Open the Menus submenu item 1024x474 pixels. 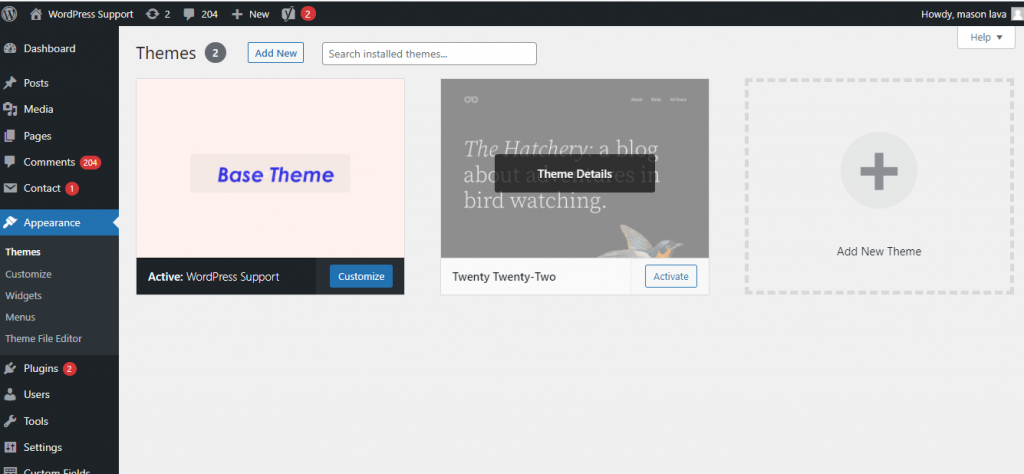click(x=20, y=317)
